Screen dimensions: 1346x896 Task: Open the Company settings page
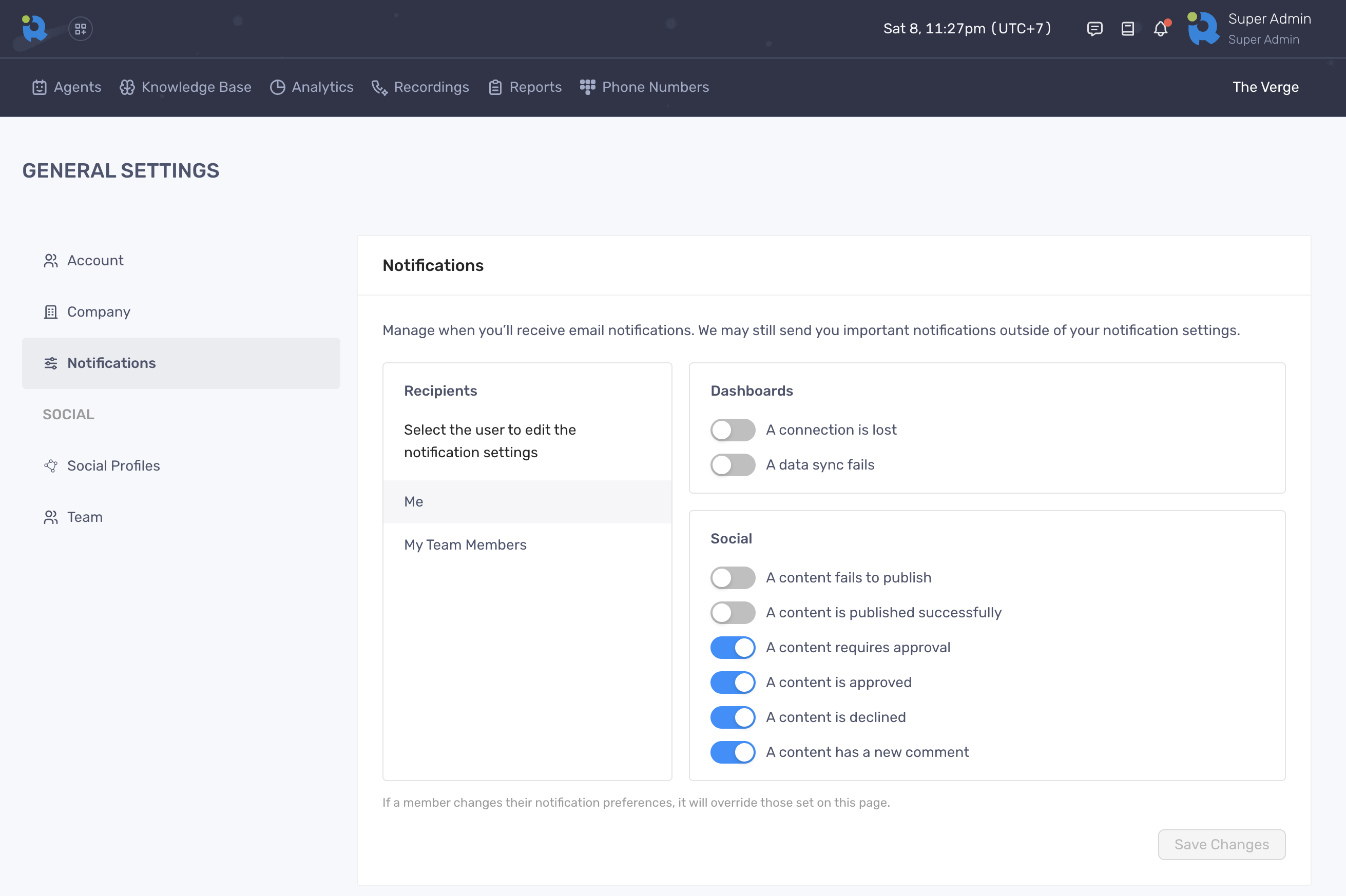pos(99,311)
